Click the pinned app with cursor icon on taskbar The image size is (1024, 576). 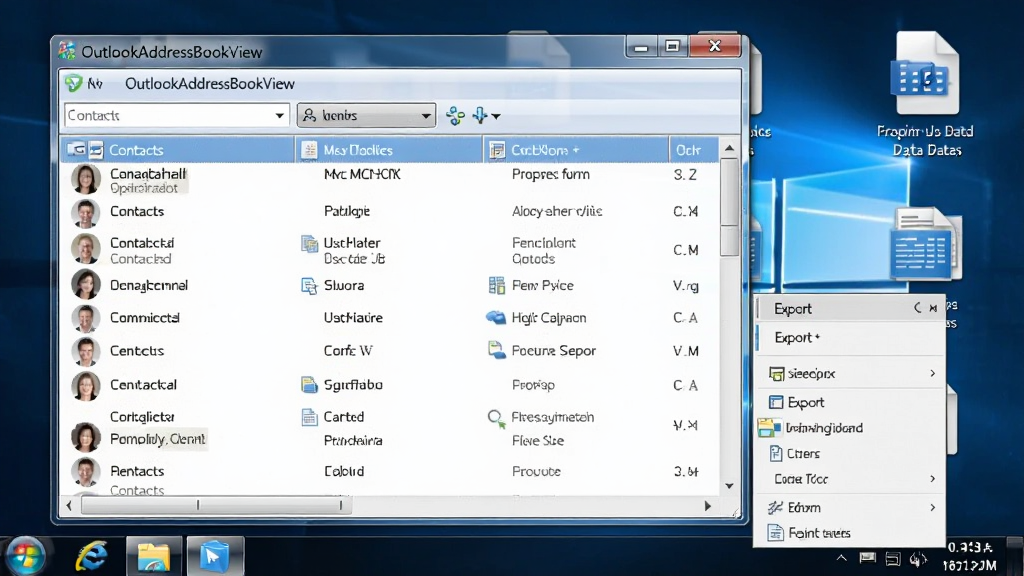point(215,556)
